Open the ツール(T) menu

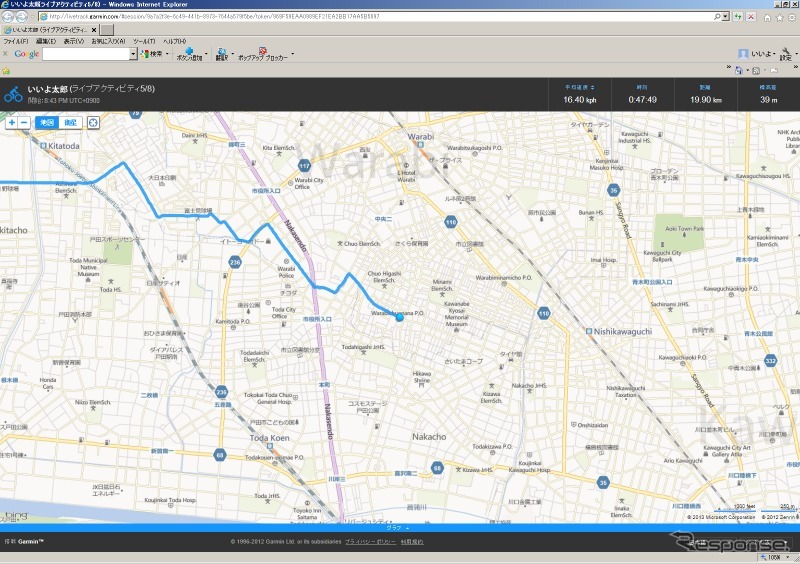pyautogui.click(x=144, y=41)
